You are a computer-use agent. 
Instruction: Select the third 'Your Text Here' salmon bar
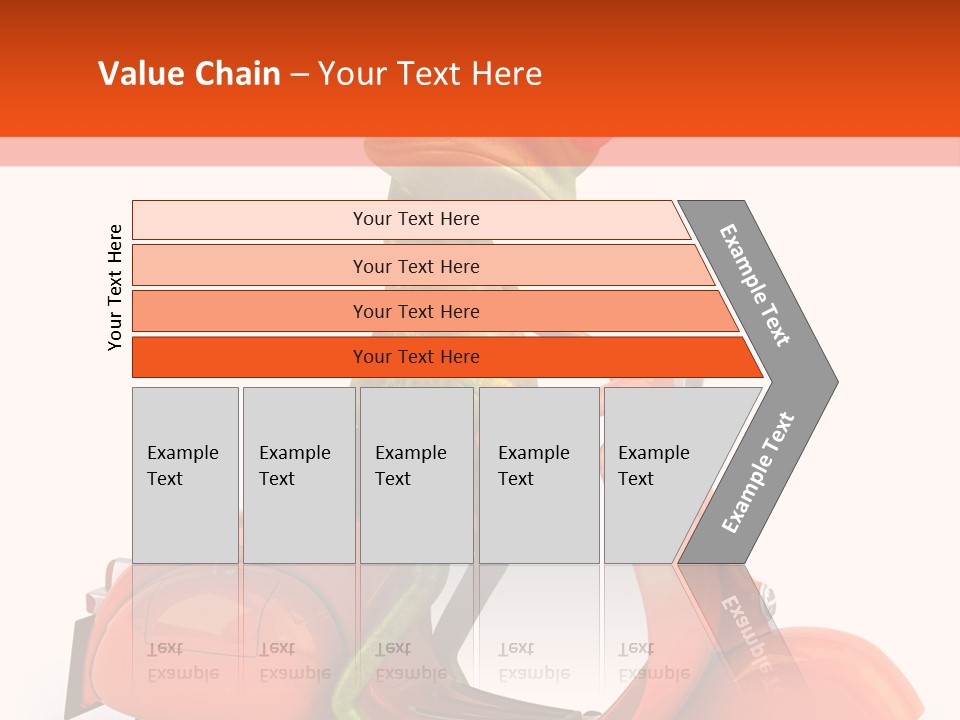coord(415,311)
